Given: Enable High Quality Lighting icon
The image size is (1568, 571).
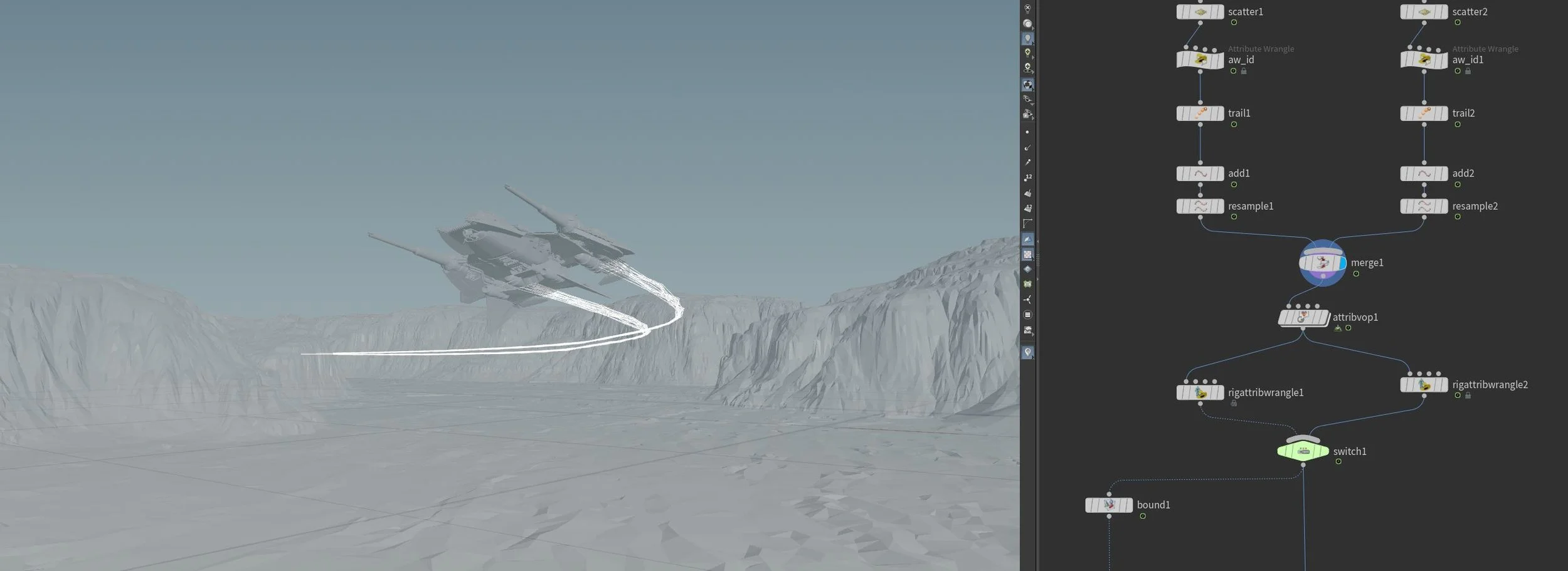Looking at the screenshot, I should pyautogui.click(x=1027, y=53).
